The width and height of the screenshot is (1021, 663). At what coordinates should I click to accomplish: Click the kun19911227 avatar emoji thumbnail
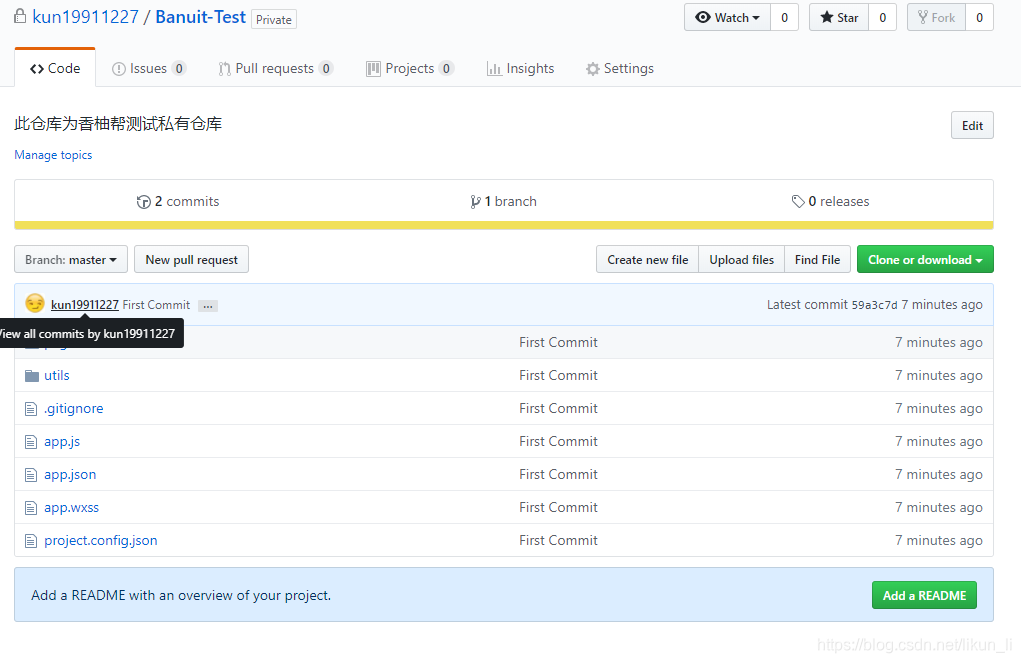[x=35, y=303]
